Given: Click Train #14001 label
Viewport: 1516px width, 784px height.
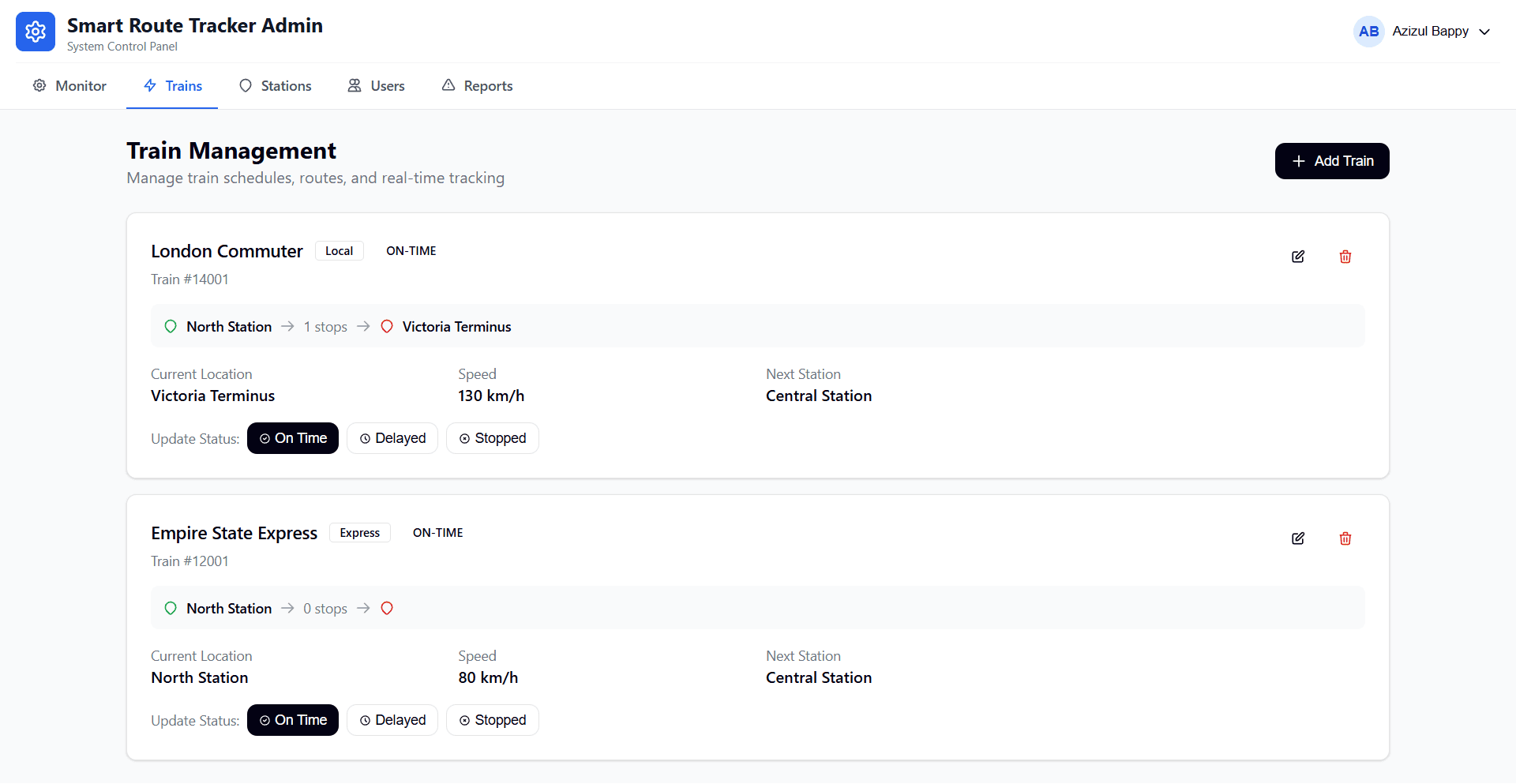Looking at the screenshot, I should click(189, 279).
